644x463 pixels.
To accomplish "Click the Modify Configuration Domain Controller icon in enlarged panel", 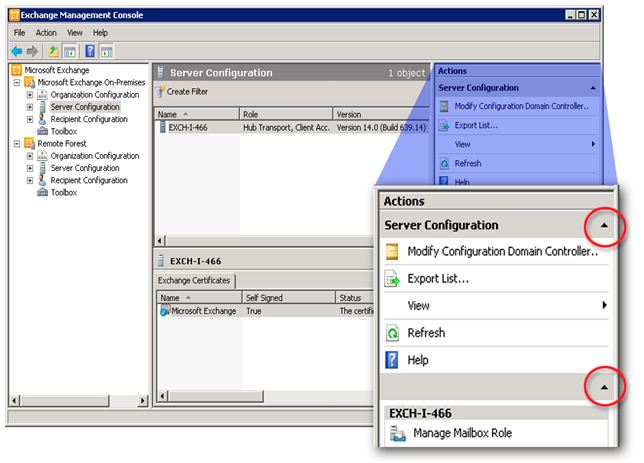I will tap(392, 251).
